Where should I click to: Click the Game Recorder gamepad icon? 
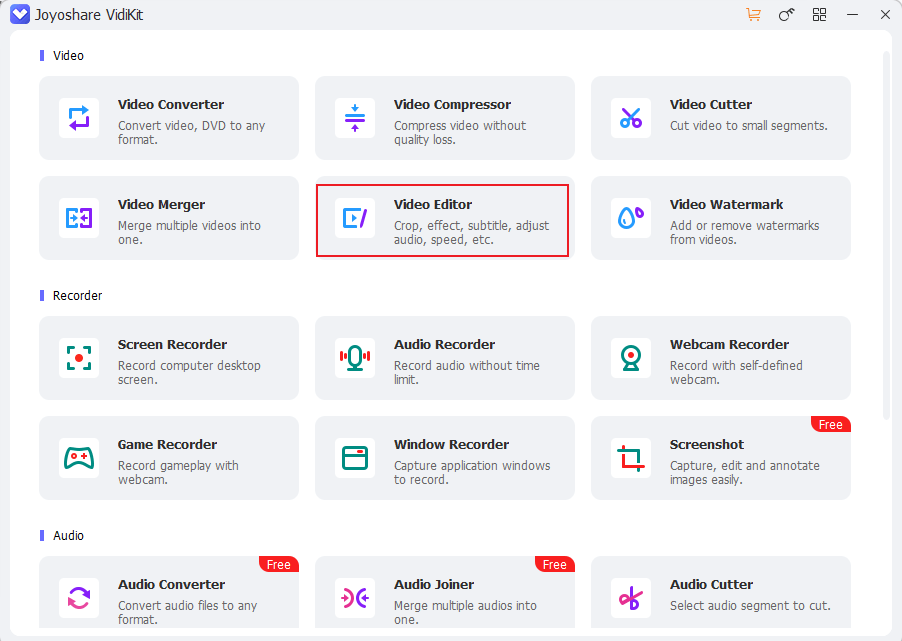(x=79, y=458)
